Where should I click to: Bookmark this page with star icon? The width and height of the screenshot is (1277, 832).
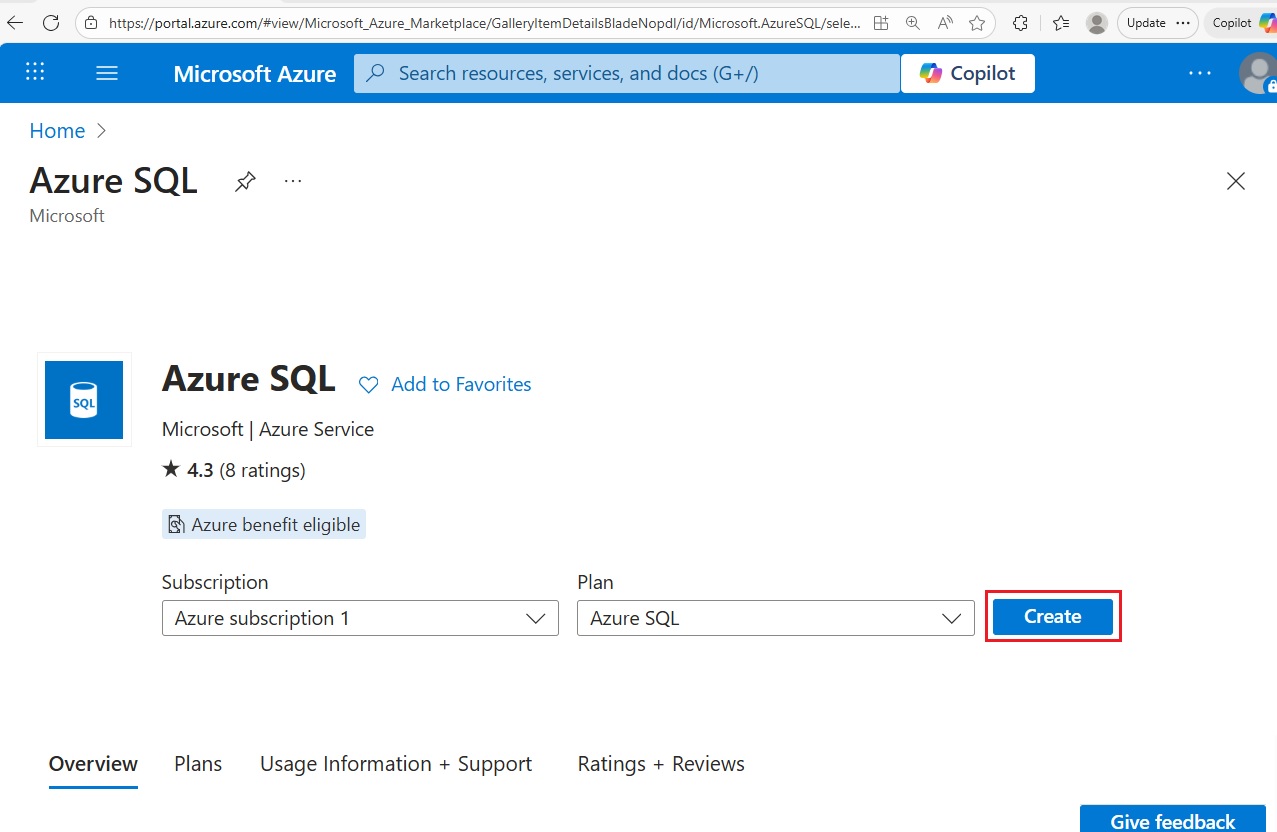point(977,23)
